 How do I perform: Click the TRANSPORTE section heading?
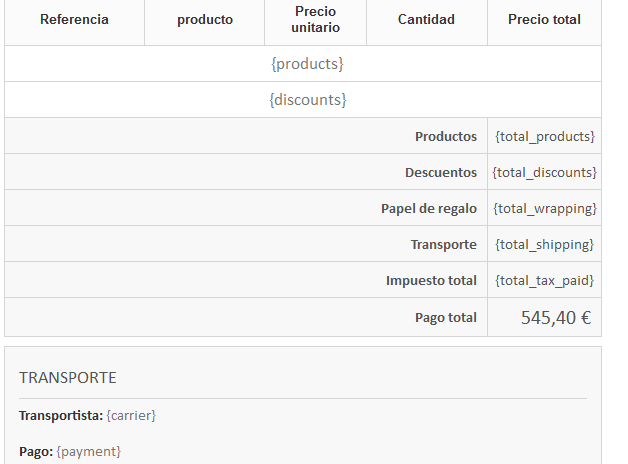point(68,378)
